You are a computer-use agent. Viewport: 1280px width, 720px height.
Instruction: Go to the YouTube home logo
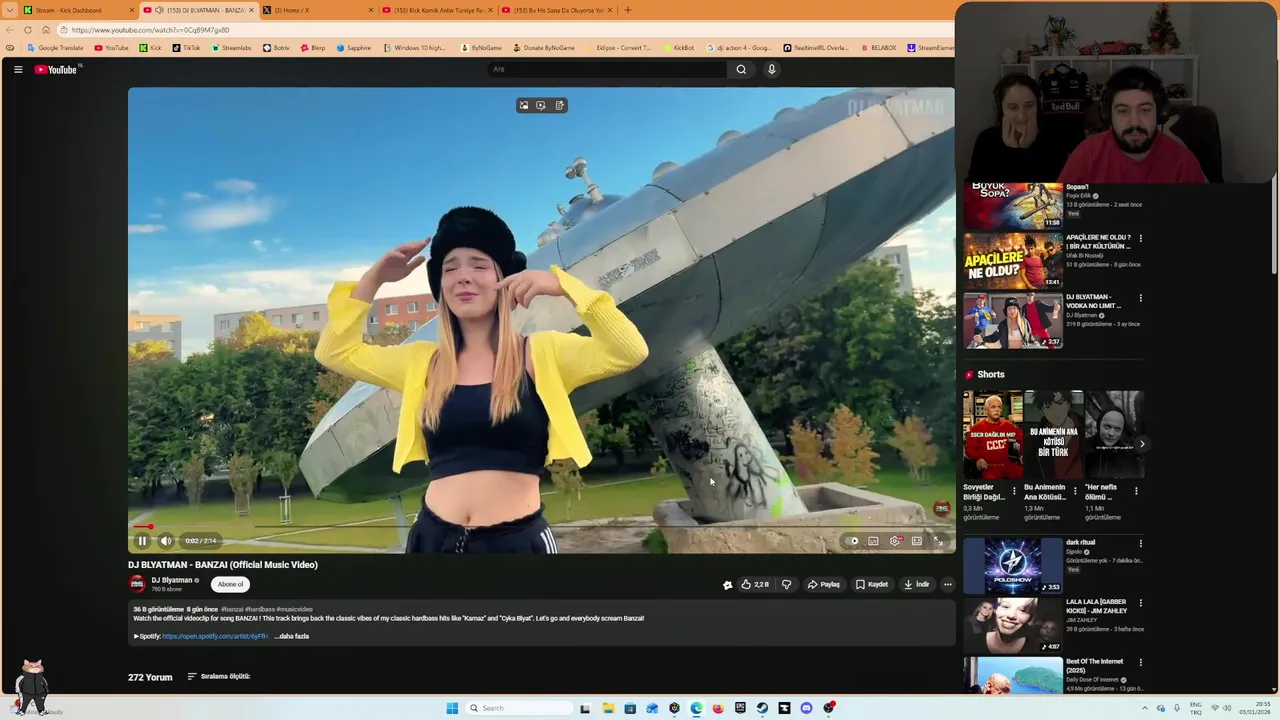click(x=57, y=69)
